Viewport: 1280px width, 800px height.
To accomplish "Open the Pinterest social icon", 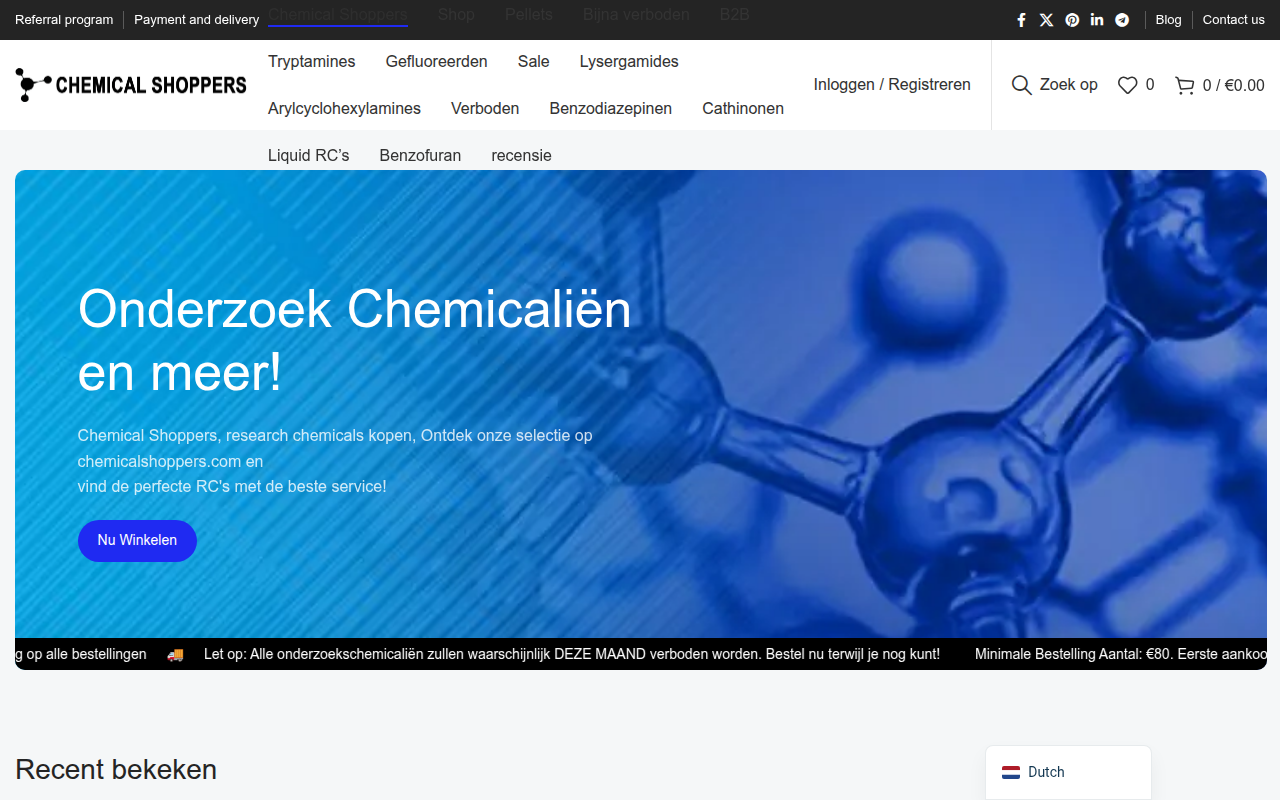I will coord(1072,20).
